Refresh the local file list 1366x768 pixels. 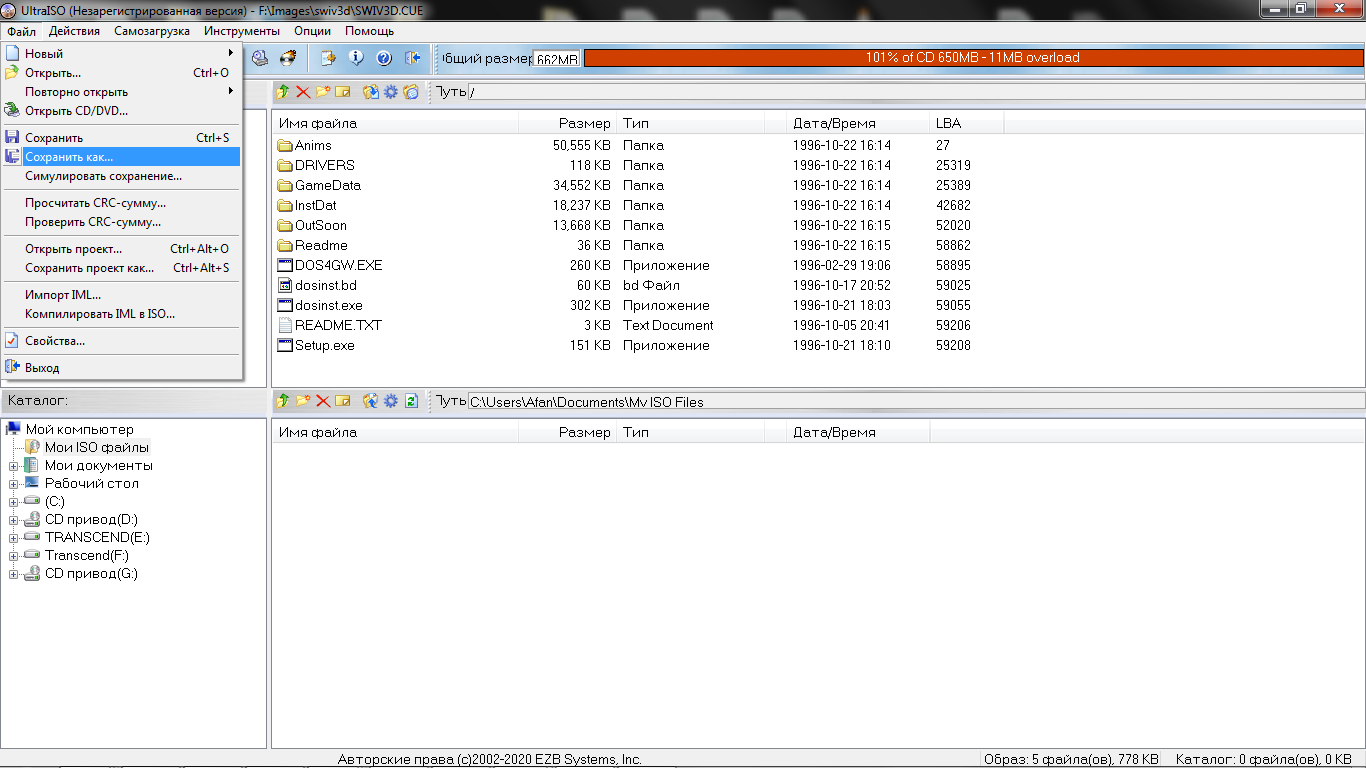411,401
